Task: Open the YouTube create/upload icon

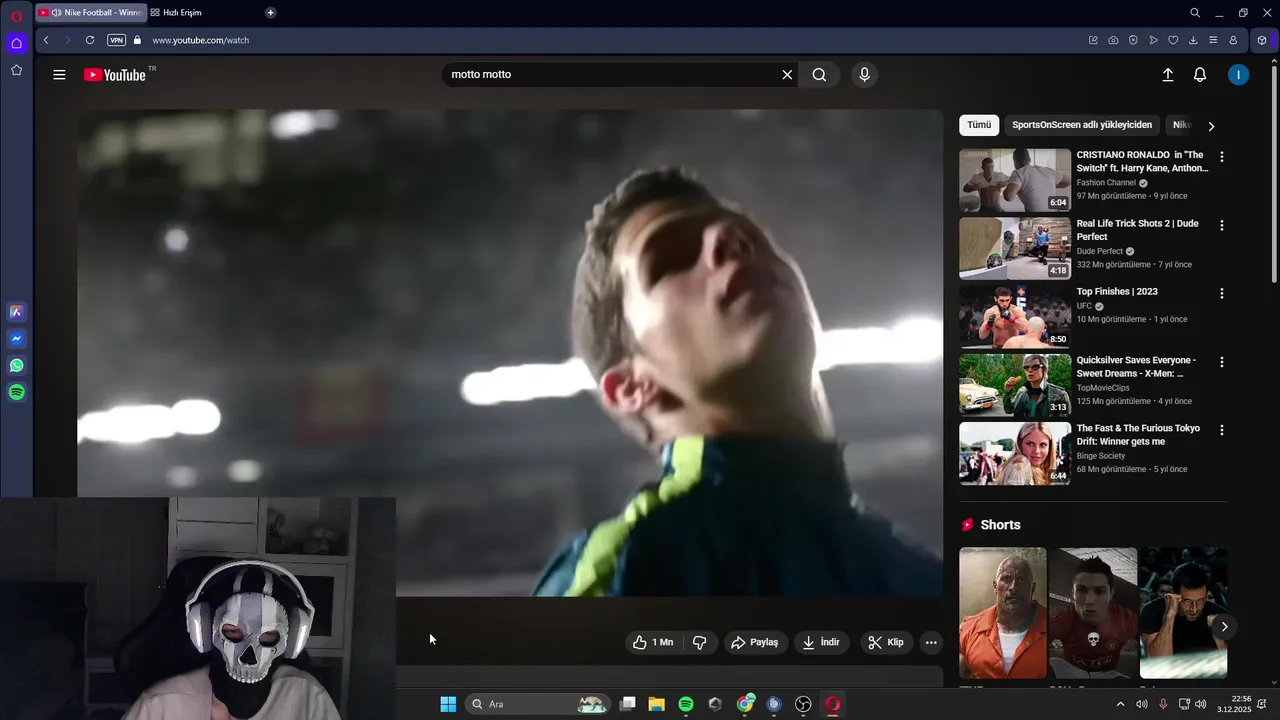Action: [x=1167, y=75]
